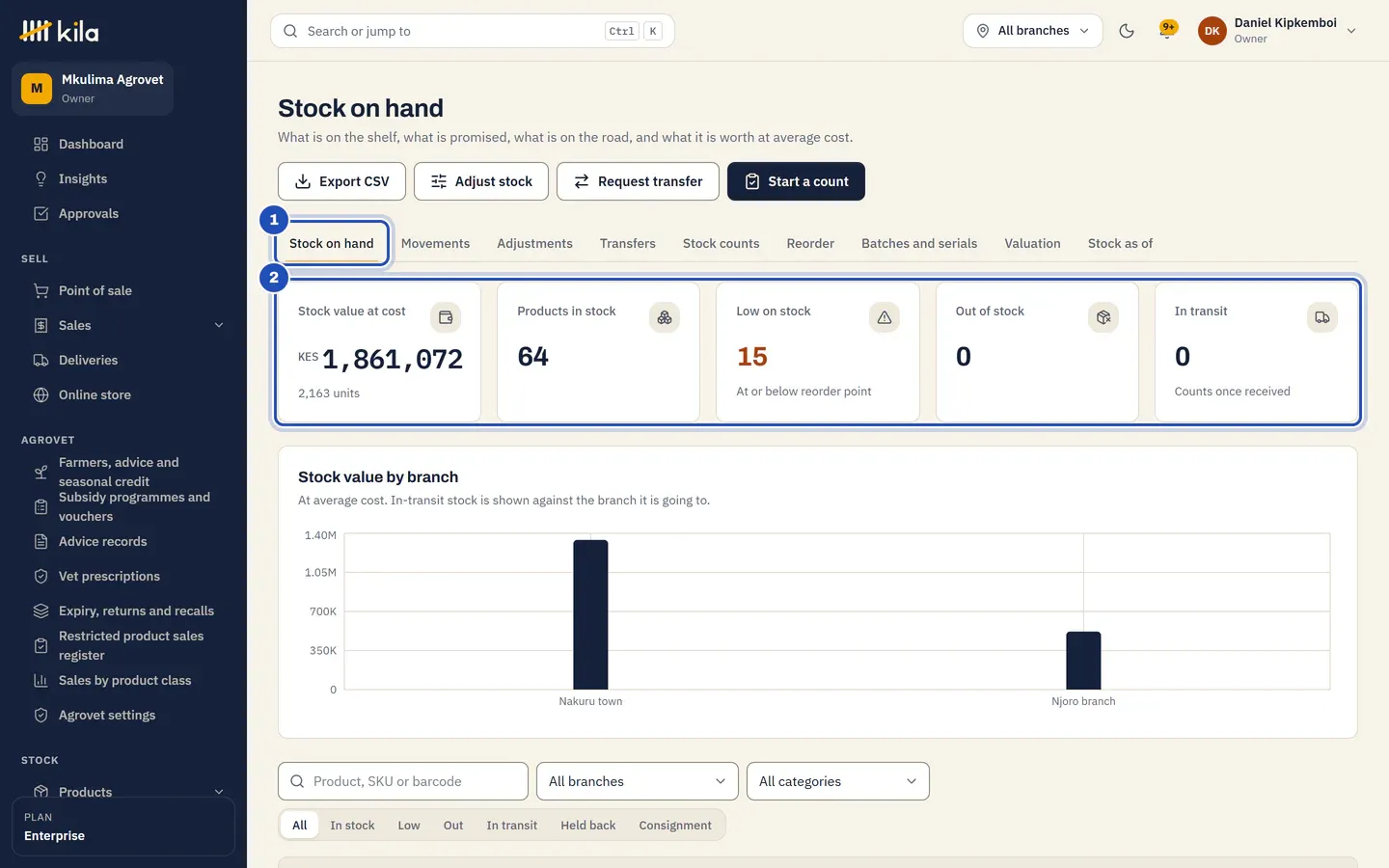
Task: Click the boxes icon on Products in stock card
Action: [665, 317]
